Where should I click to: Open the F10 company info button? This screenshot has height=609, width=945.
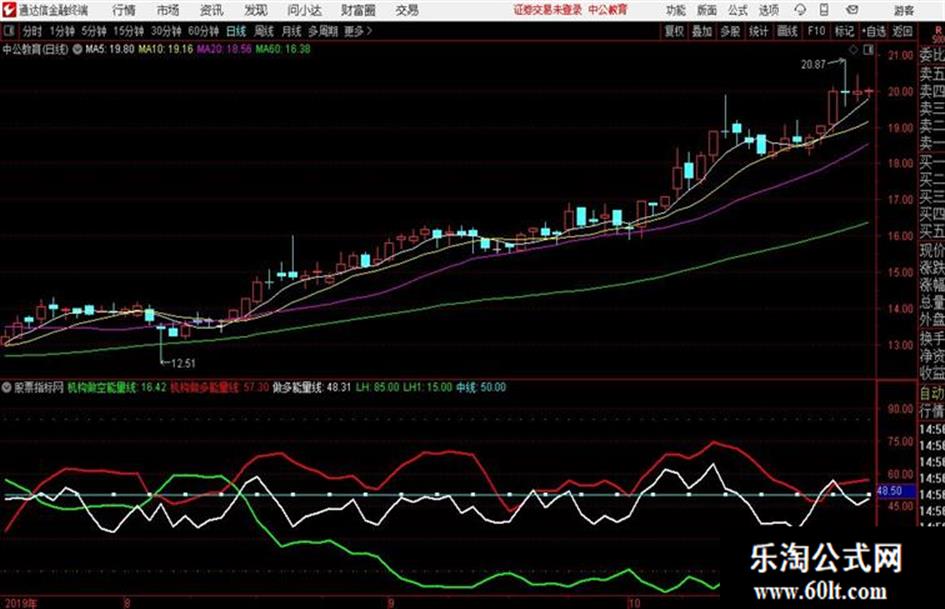click(816, 31)
